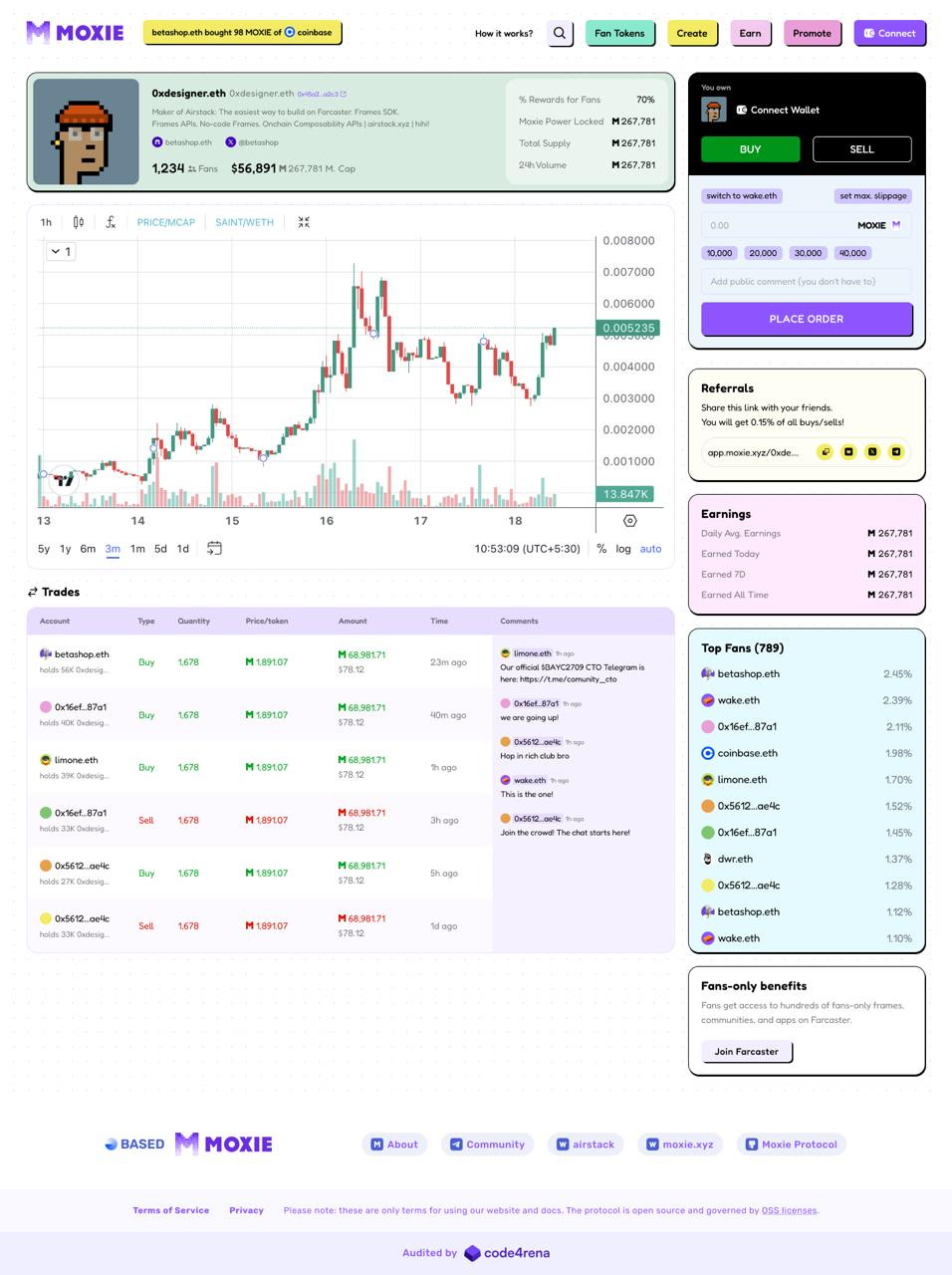Click the wallet avatar in You own panel
The height and width of the screenshot is (1275, 952).
(713, 110)
